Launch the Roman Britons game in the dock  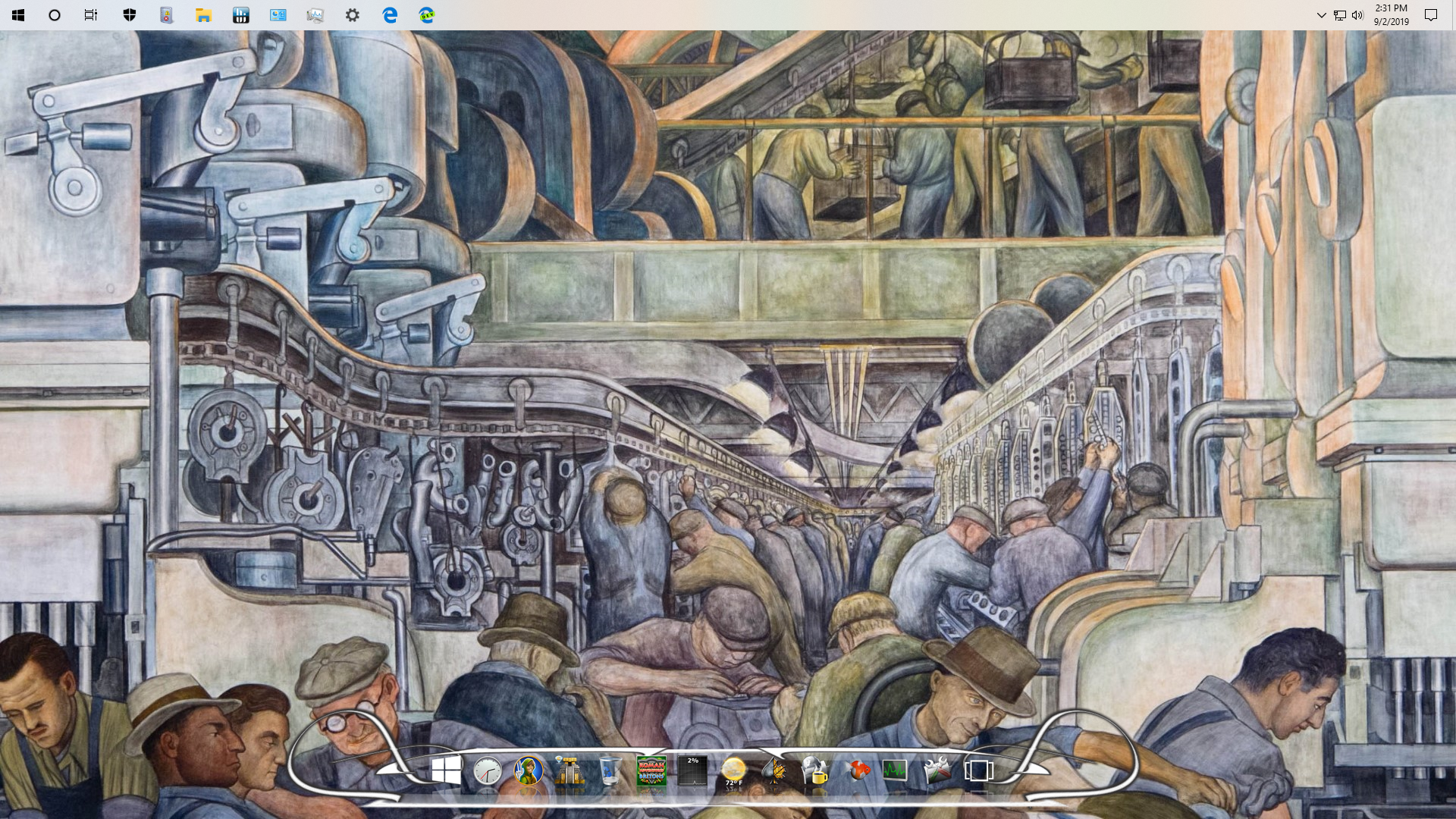point(651,771)
